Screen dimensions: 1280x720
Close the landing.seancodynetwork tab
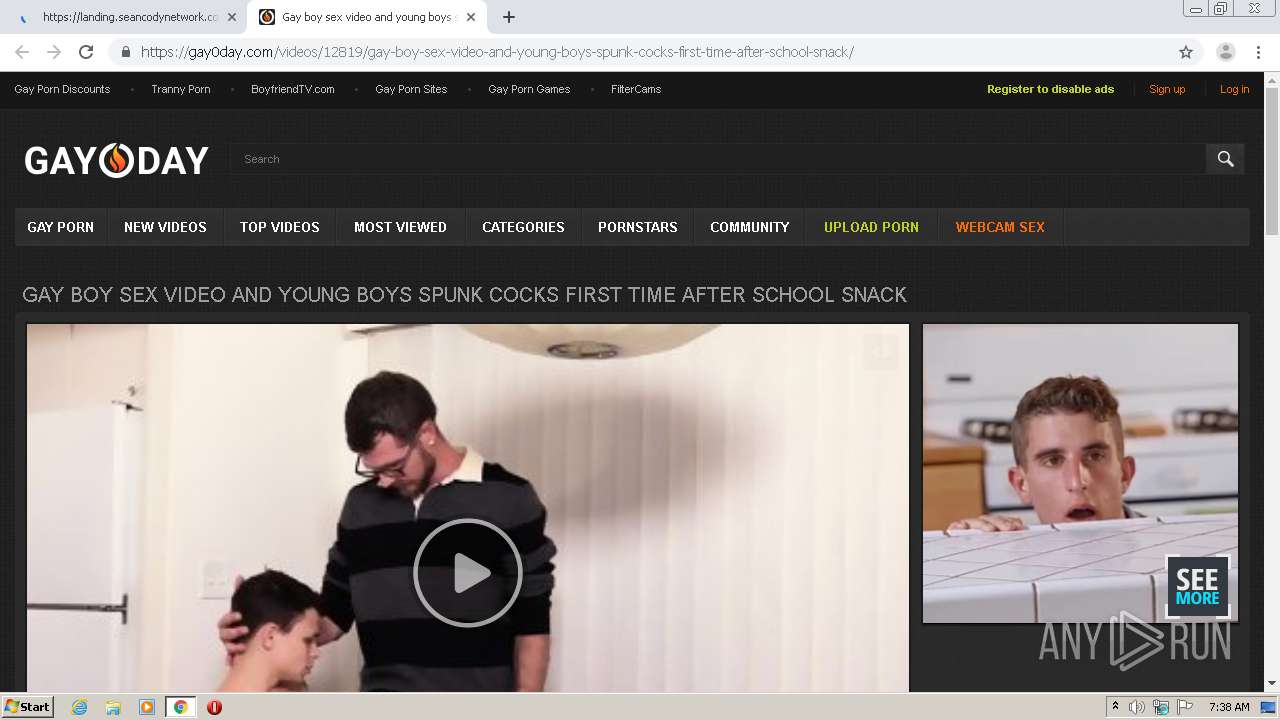232,17
